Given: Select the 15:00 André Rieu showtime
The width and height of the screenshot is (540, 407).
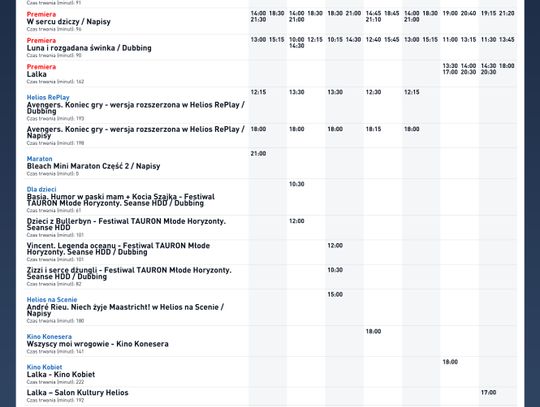Looking at the screenshot, I should coord(335,294).
